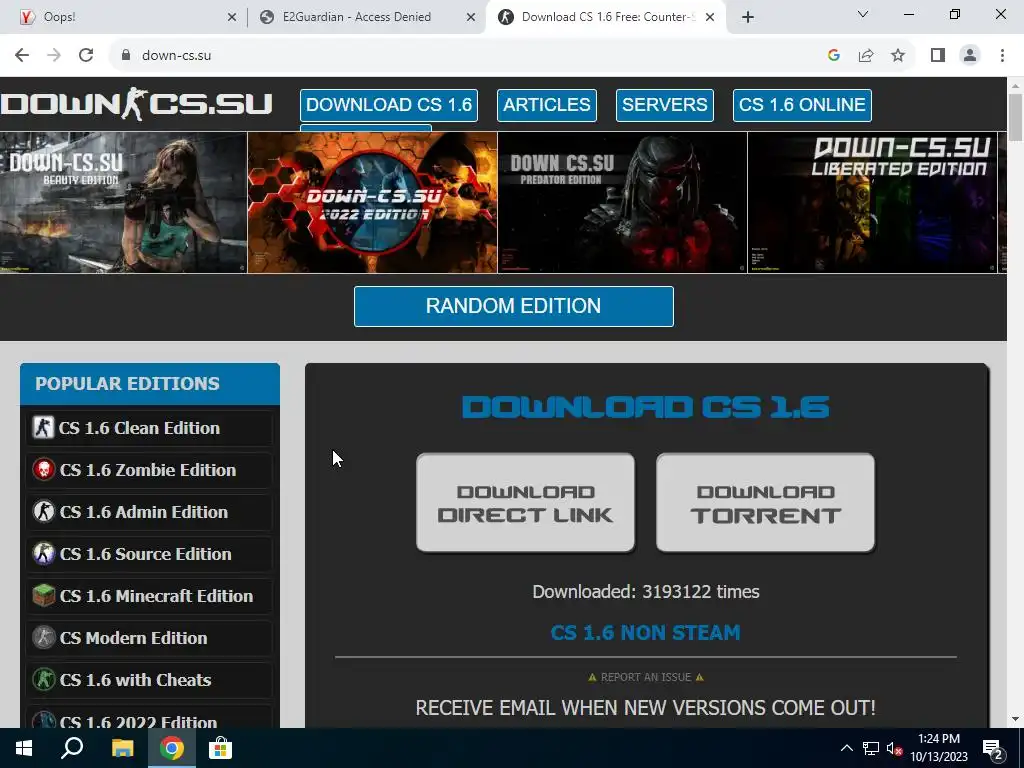Go back with the browser back arrow
The height and width of the screenshot is (768, 1024).
click(x=22, y=56)
